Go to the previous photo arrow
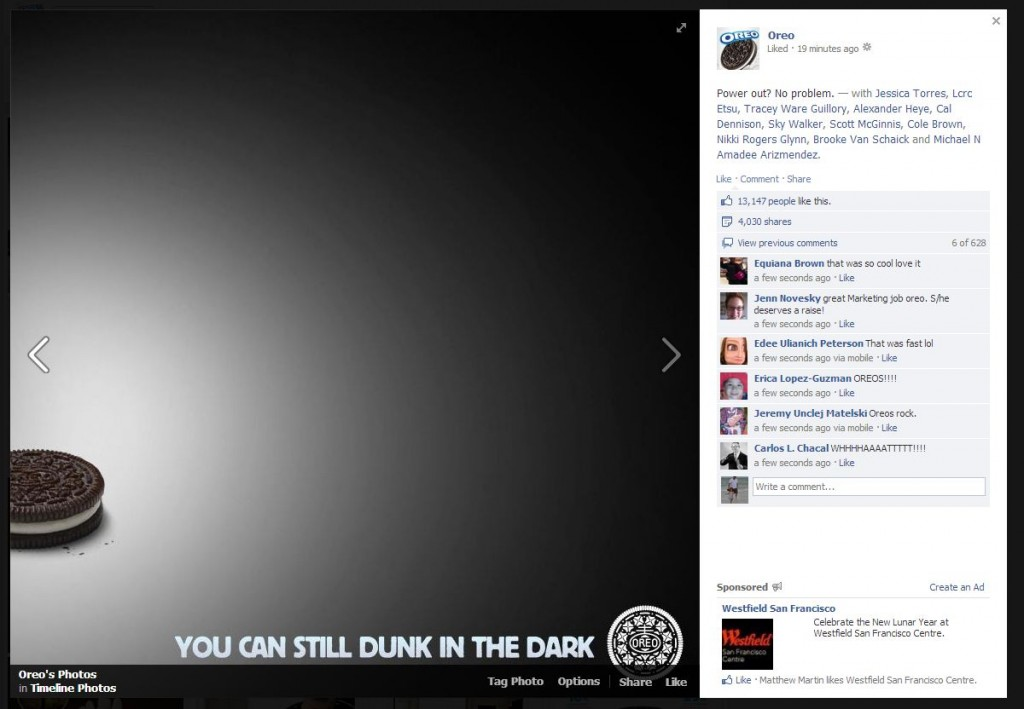1024x709 pixels. [38, 354]
